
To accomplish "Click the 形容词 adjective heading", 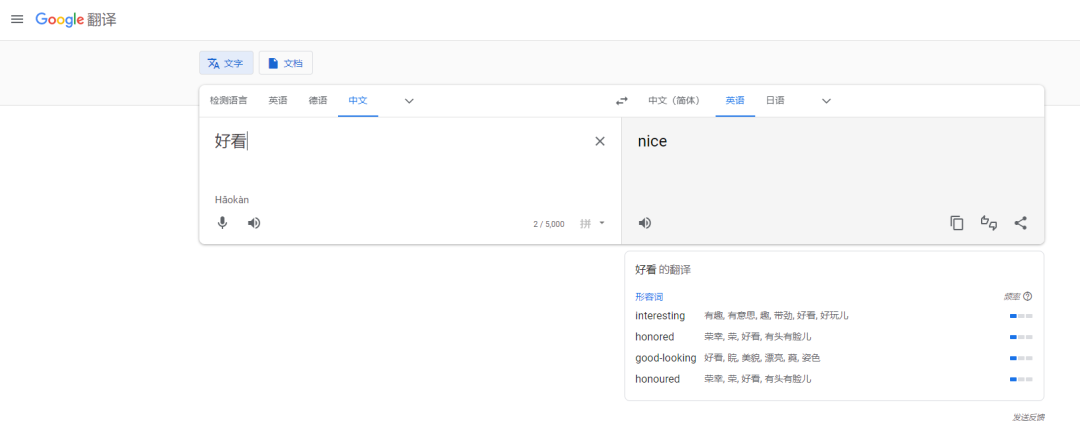I will (649, 297).
